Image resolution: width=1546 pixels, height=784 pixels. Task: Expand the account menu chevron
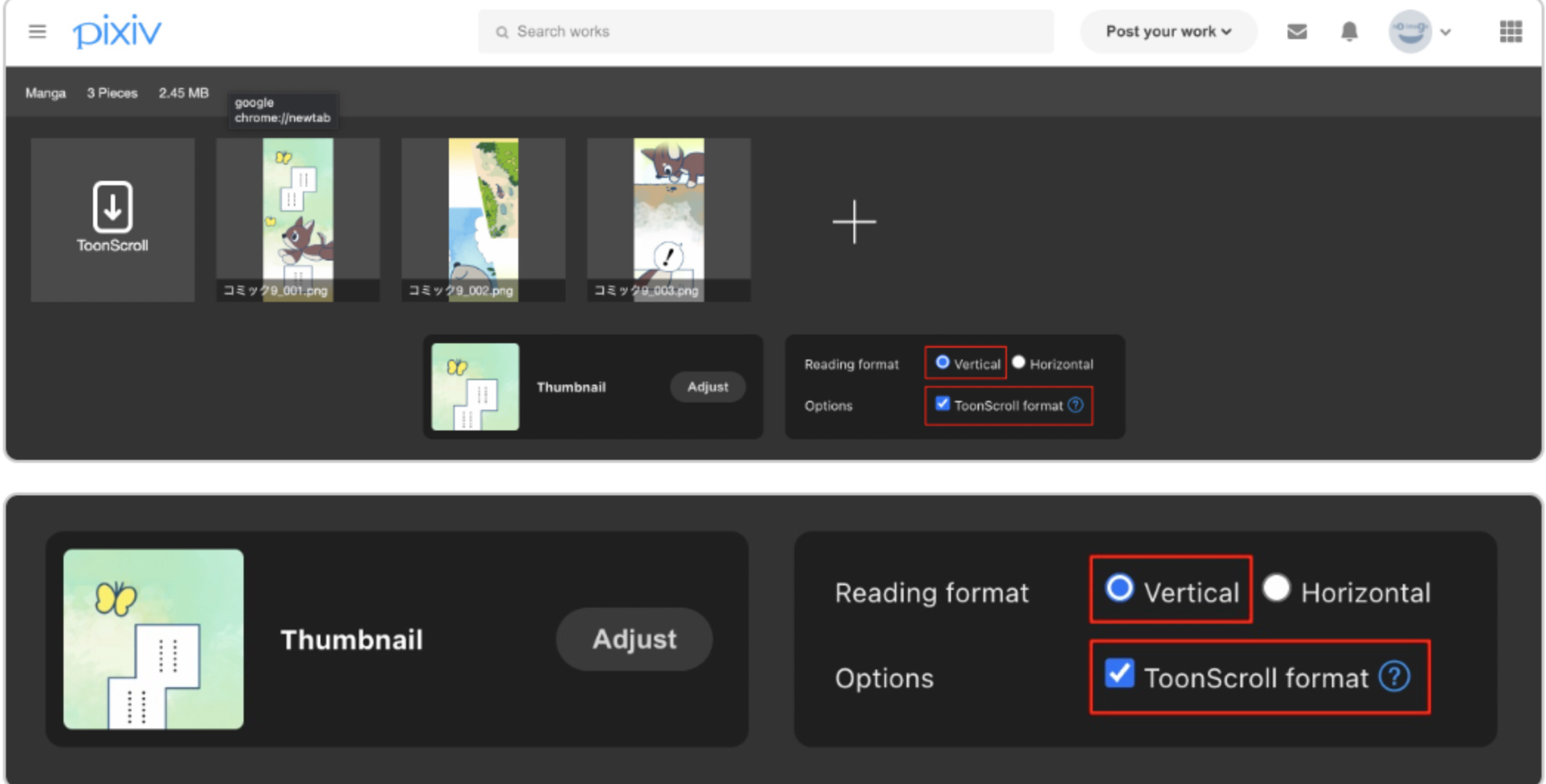[1446, 32]
